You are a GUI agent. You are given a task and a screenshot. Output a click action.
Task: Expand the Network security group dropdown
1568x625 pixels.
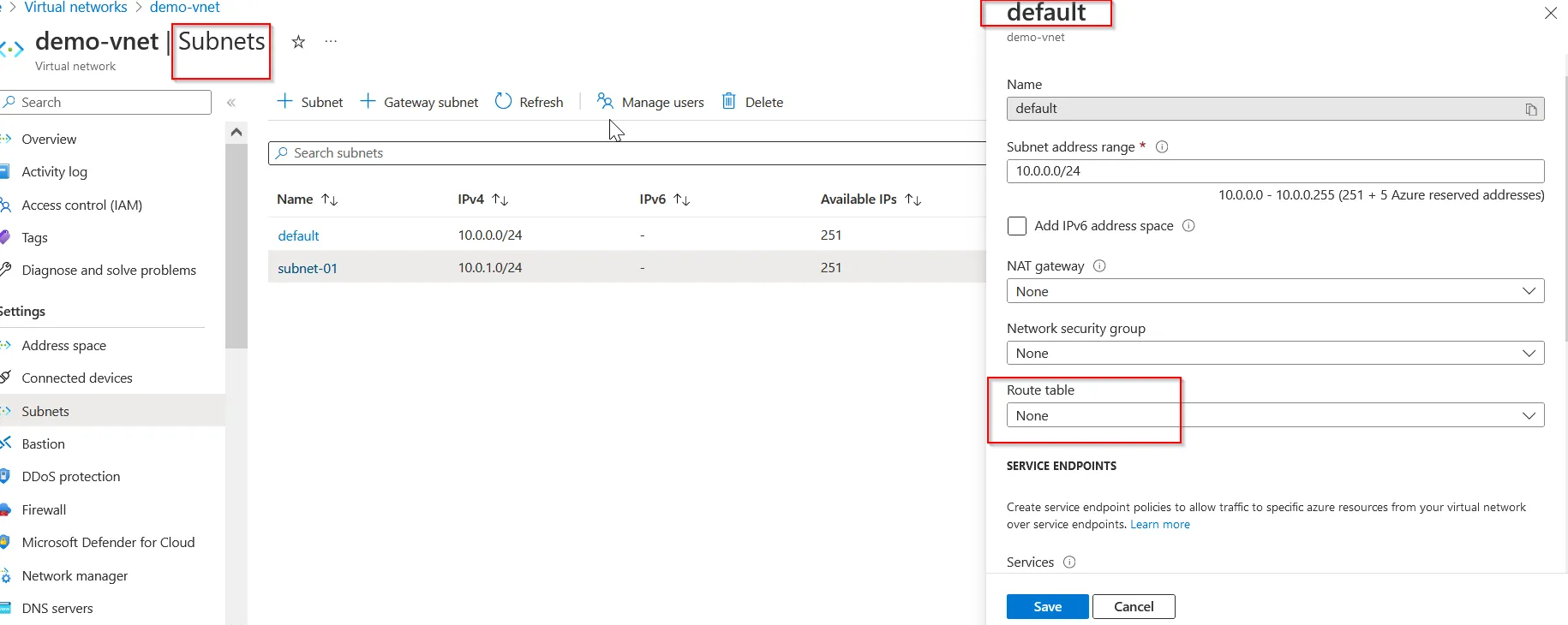(x=1275, y=353)
